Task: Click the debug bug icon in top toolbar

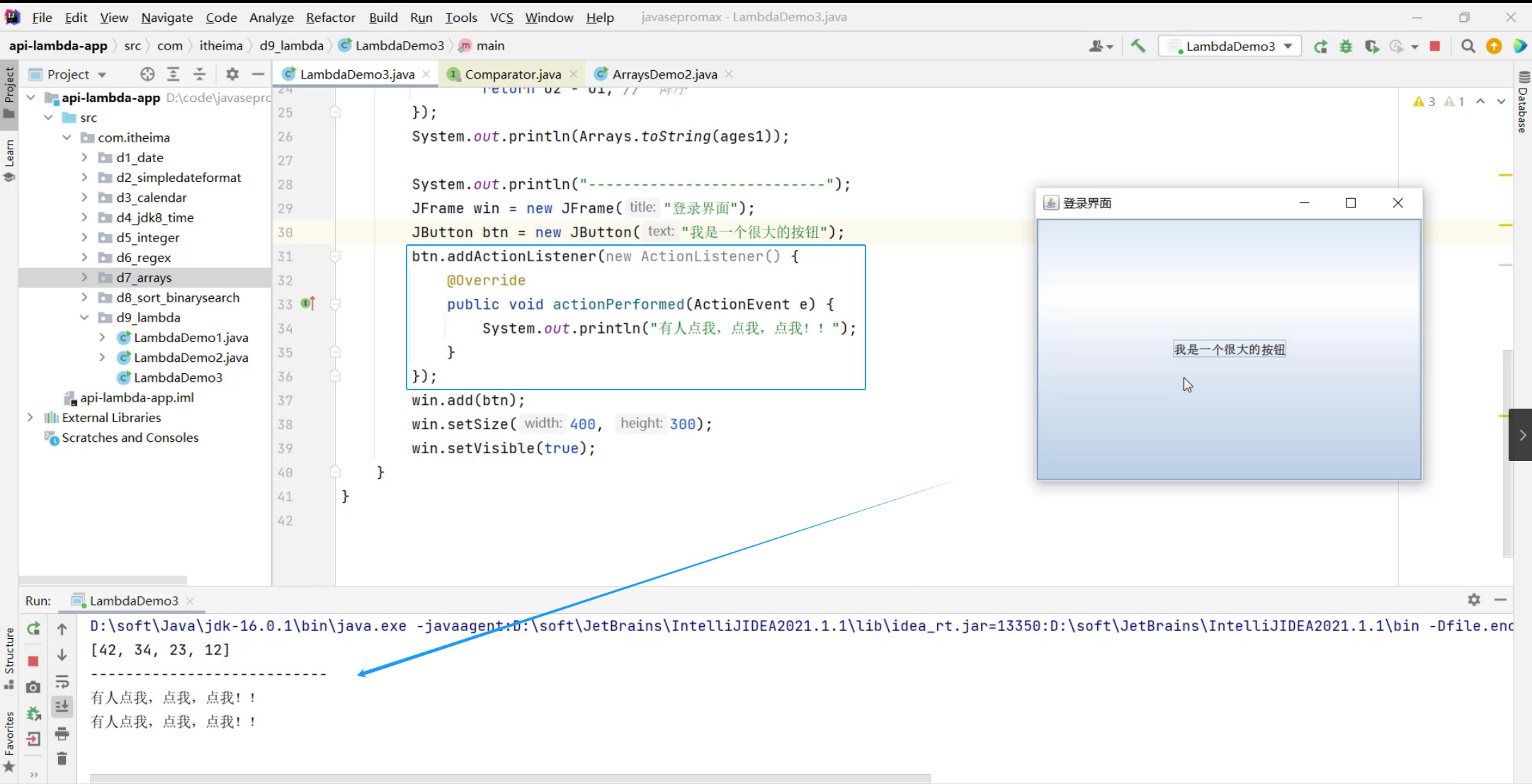Action: [x=1346, y=46]
